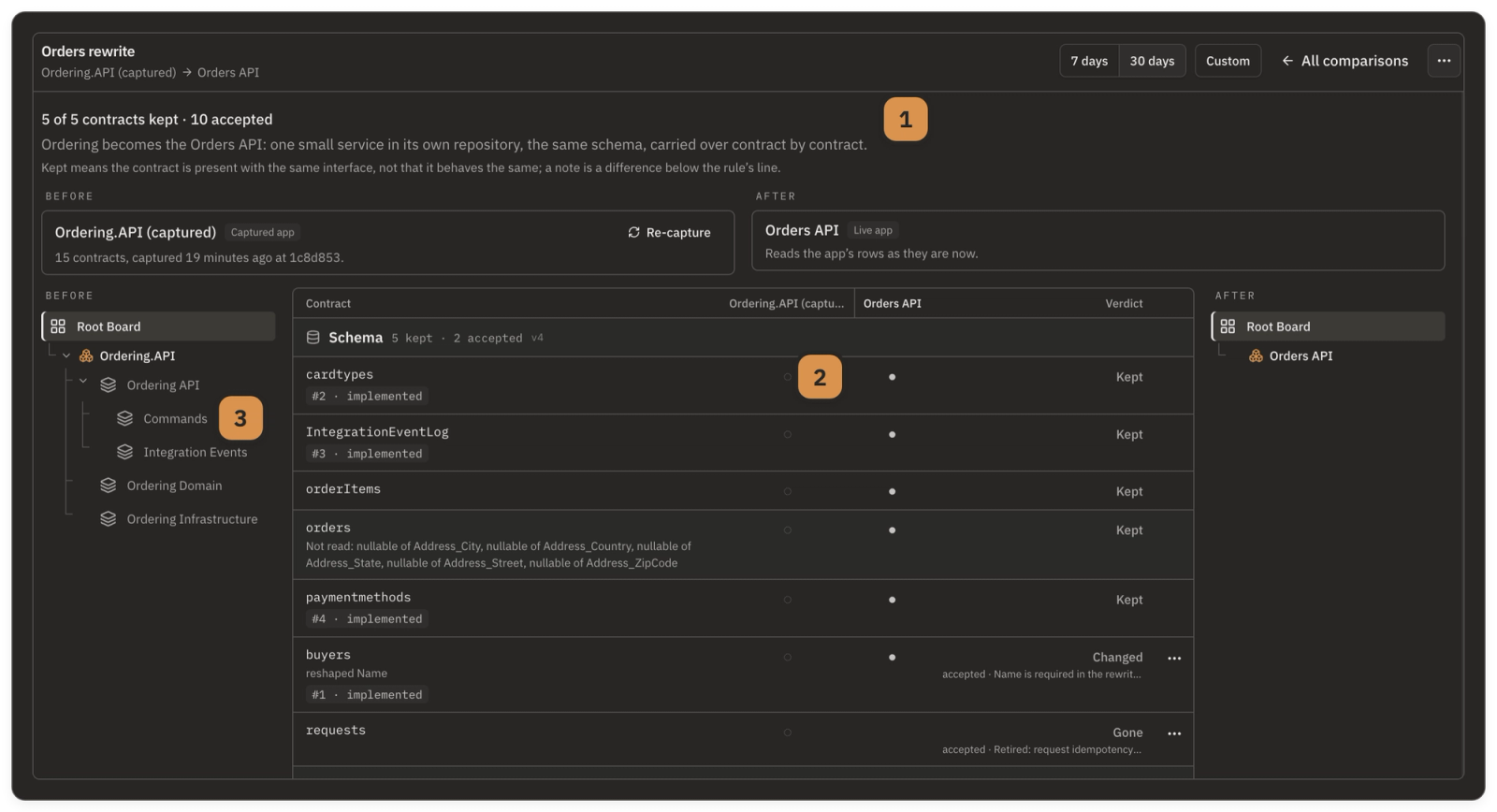Select Commands in the Before tree
The height and width of the screenshot is (812, 1497).
tap(175, 419)
